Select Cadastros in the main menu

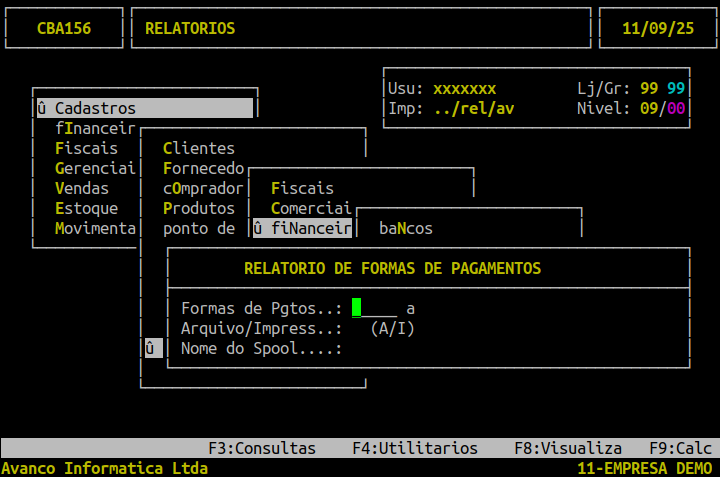95,108
